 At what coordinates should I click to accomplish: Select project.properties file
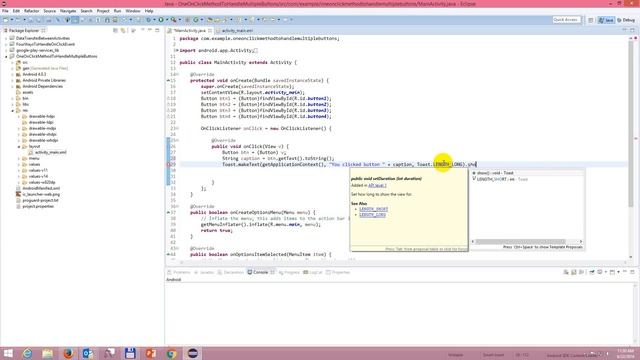pos(35,206)
